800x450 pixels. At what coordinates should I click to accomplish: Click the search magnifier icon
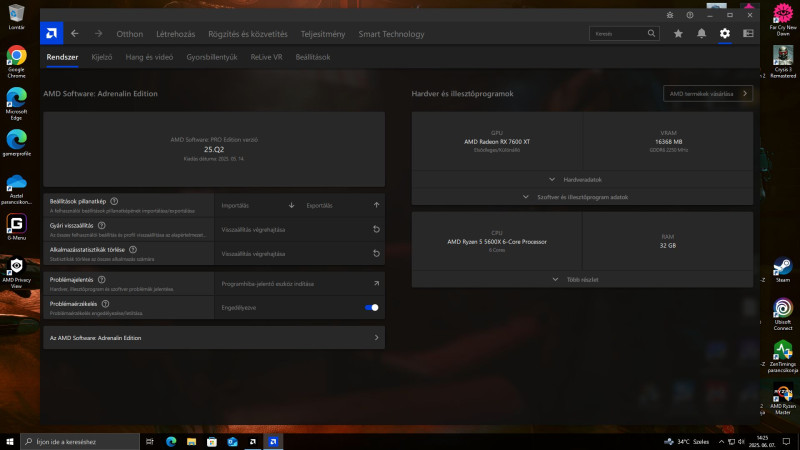[652, 34]
